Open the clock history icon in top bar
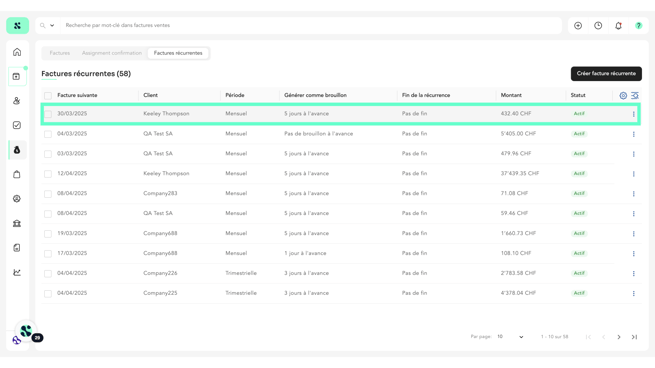The image size is (655, 368). (598, 25)
